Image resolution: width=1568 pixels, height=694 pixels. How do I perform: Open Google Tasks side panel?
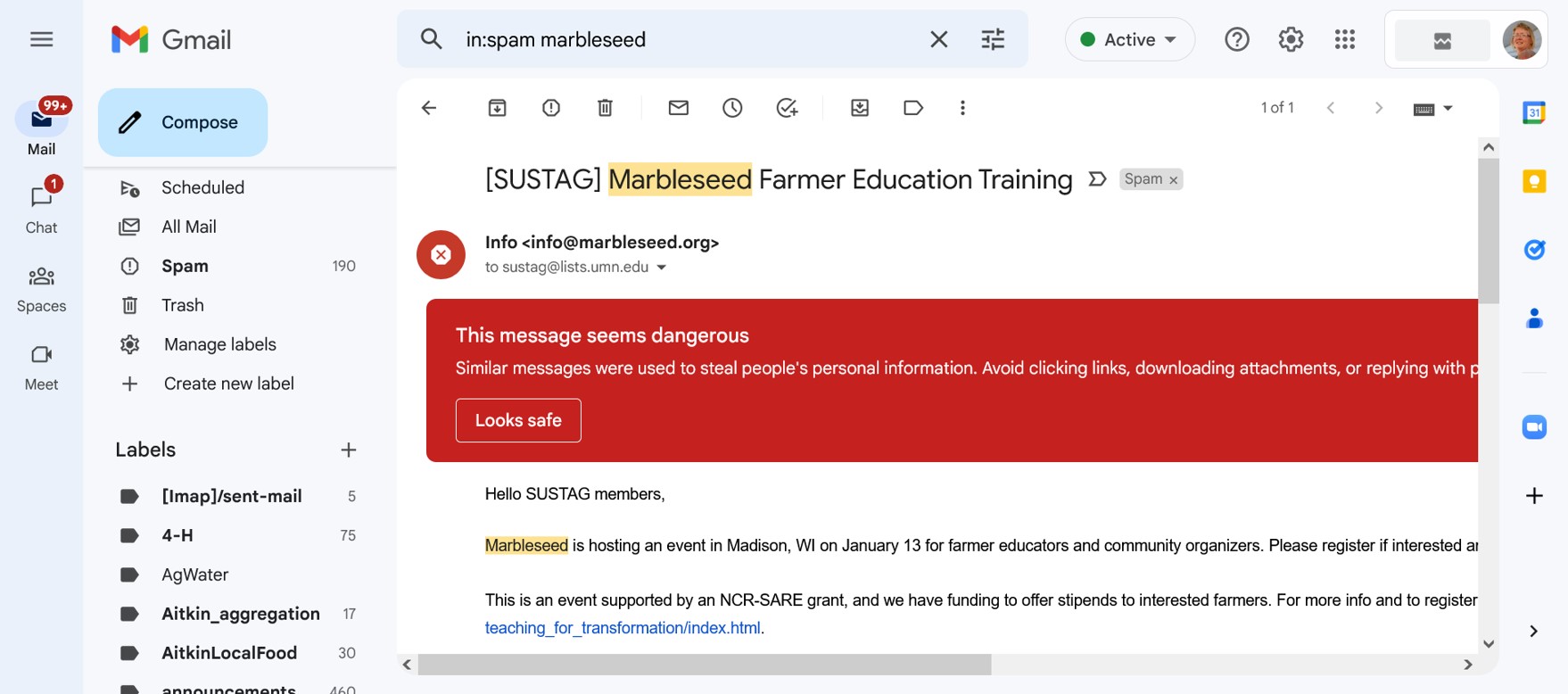pyautogui.click(x=1534, y=250)
